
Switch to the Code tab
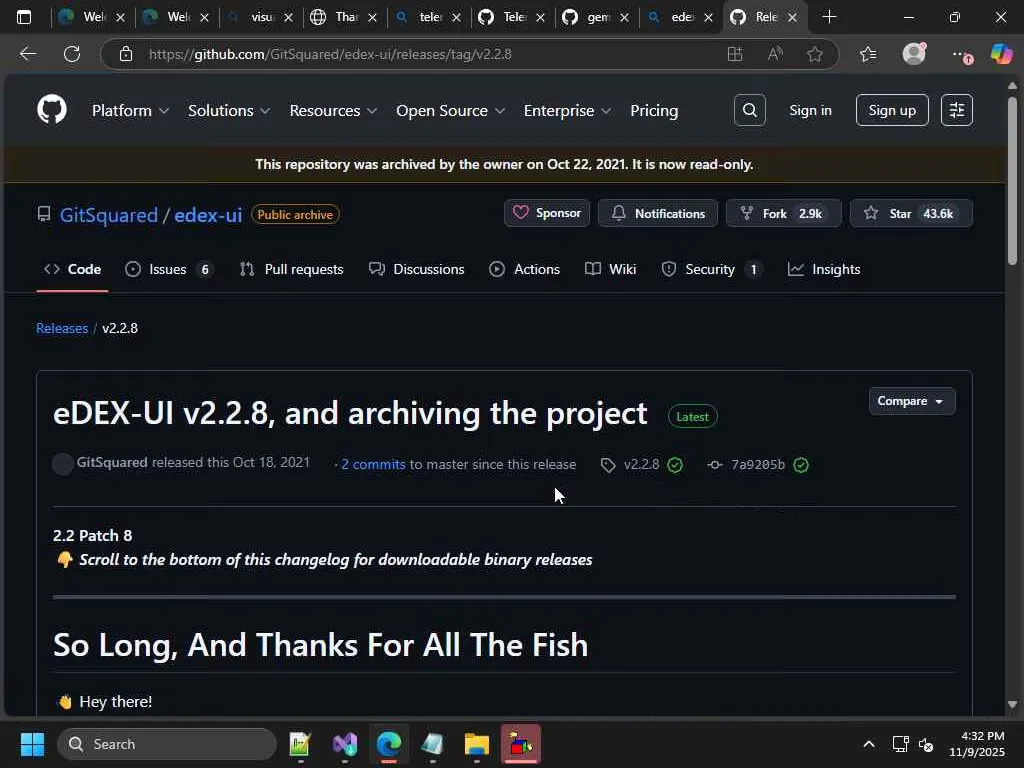pyautogui.click(x=72, y=269)
